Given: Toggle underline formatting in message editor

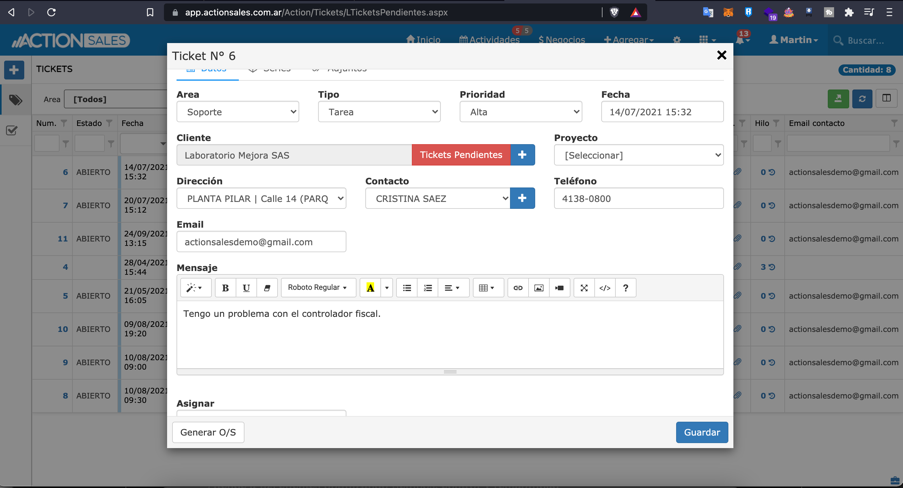Looking at the screenshot, I should tap(246, 288).
